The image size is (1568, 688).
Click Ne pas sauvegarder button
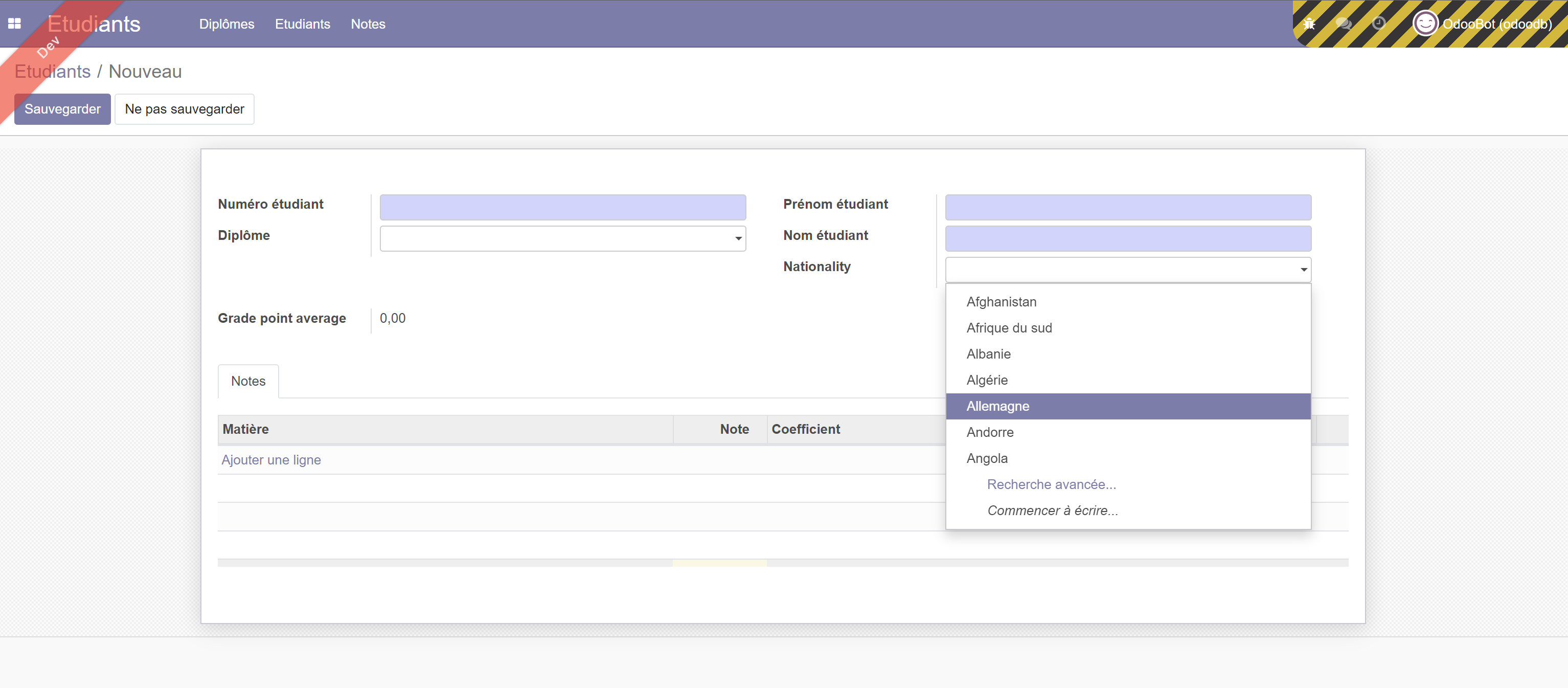pos(184,109)
